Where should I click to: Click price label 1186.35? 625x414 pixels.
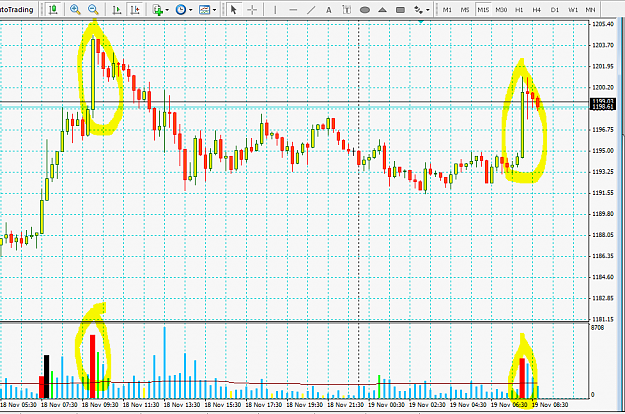603,256
